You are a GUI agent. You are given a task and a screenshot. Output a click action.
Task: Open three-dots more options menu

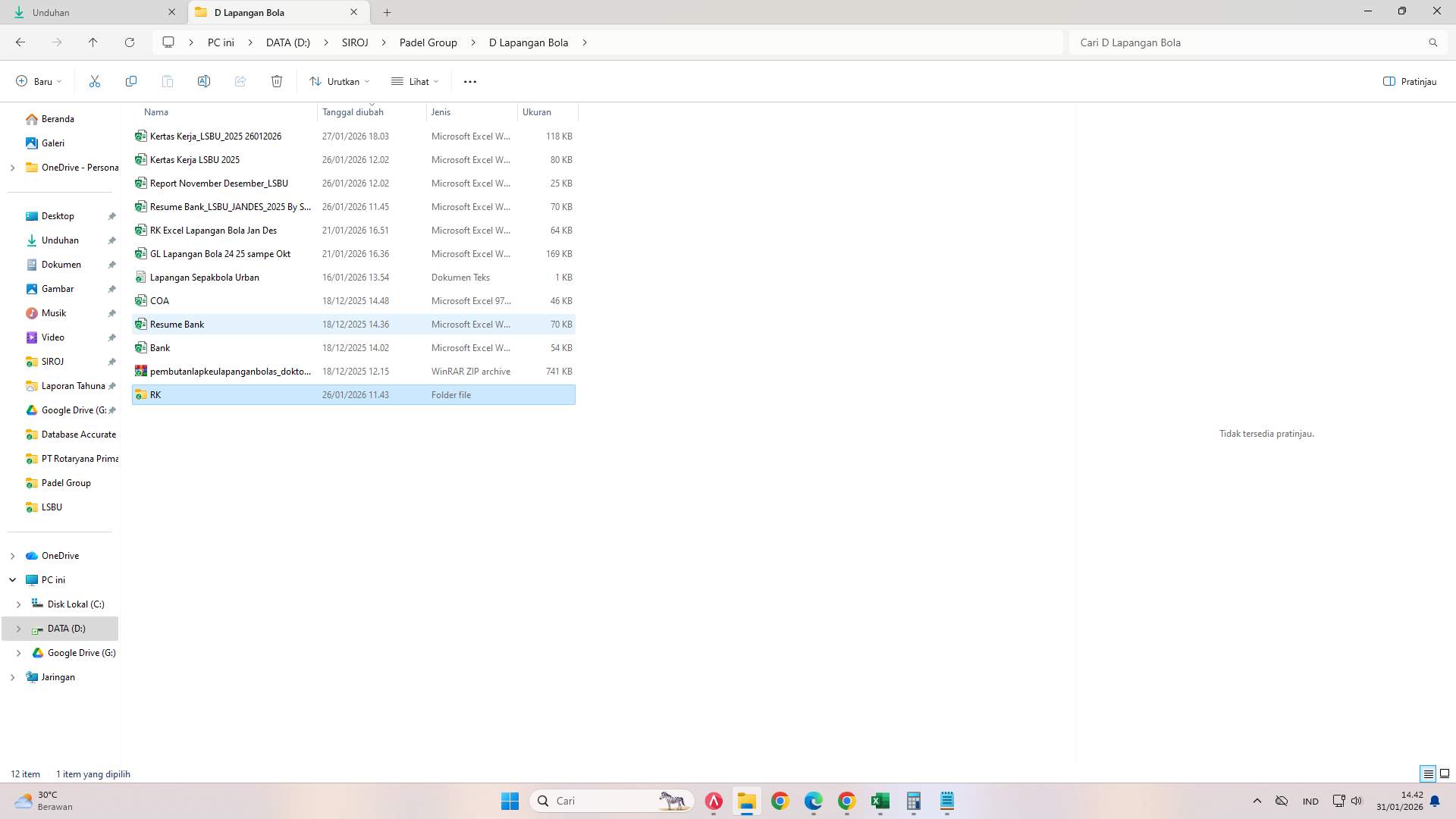470,81
